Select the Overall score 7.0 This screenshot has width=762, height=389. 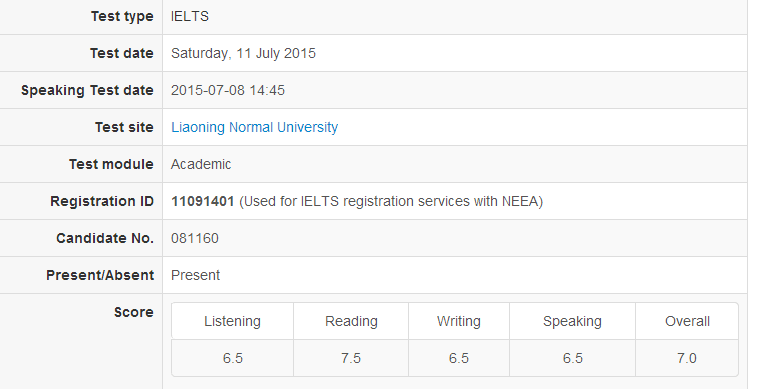point(687,358)
